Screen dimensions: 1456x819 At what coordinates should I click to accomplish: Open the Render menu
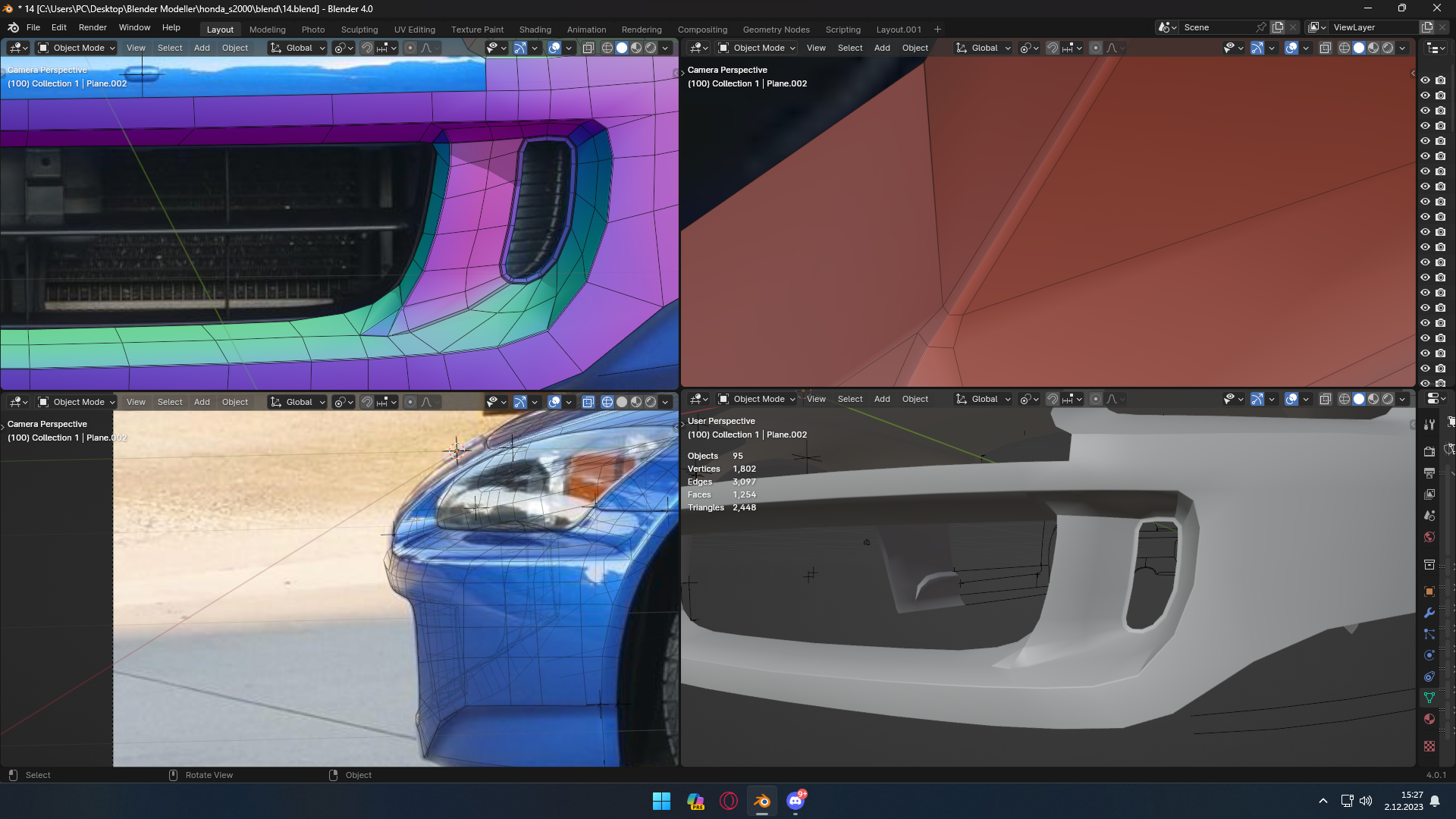pyautogui.click(x=93, y=27)
